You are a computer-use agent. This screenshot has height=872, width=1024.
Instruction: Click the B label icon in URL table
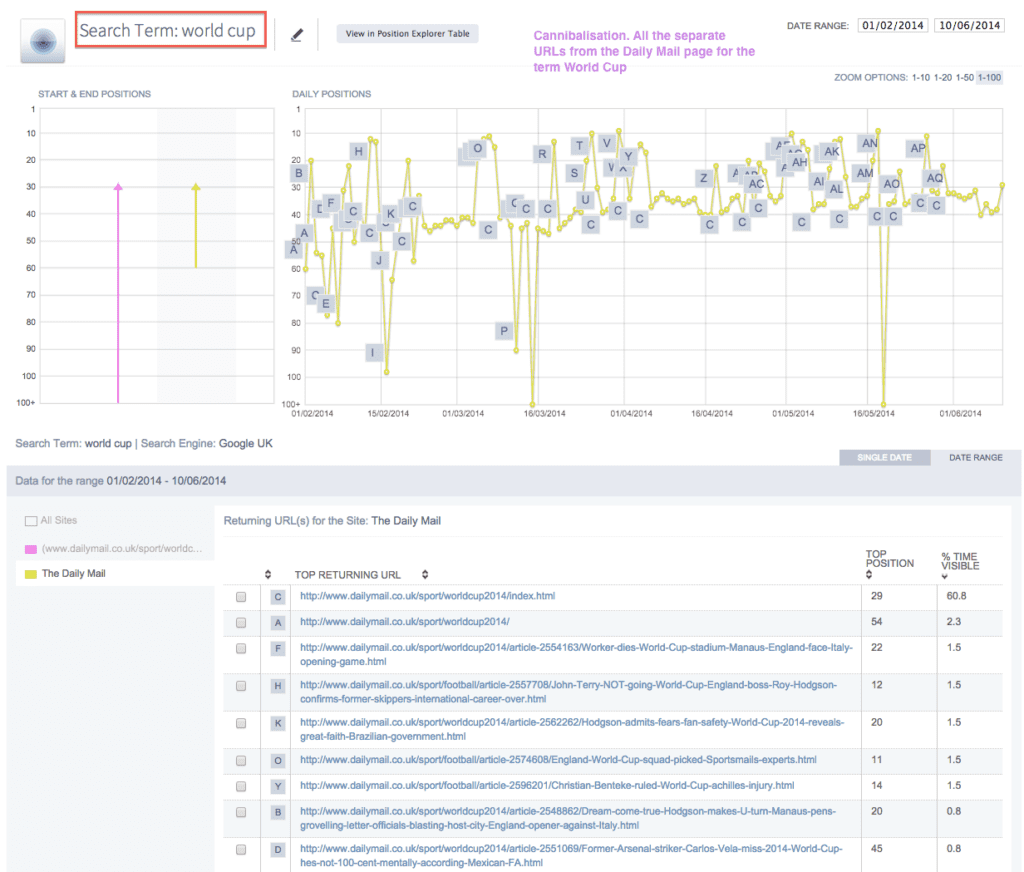tap(278, 812)
